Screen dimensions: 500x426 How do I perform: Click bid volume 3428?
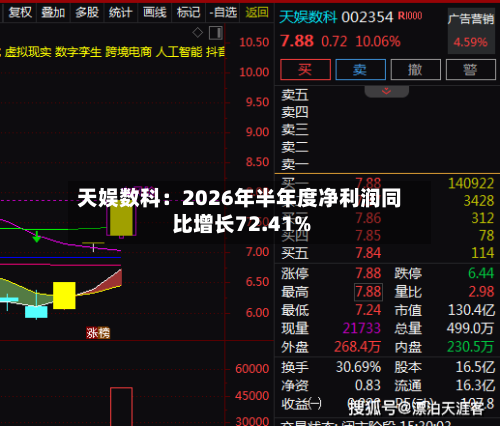(479, 201)
